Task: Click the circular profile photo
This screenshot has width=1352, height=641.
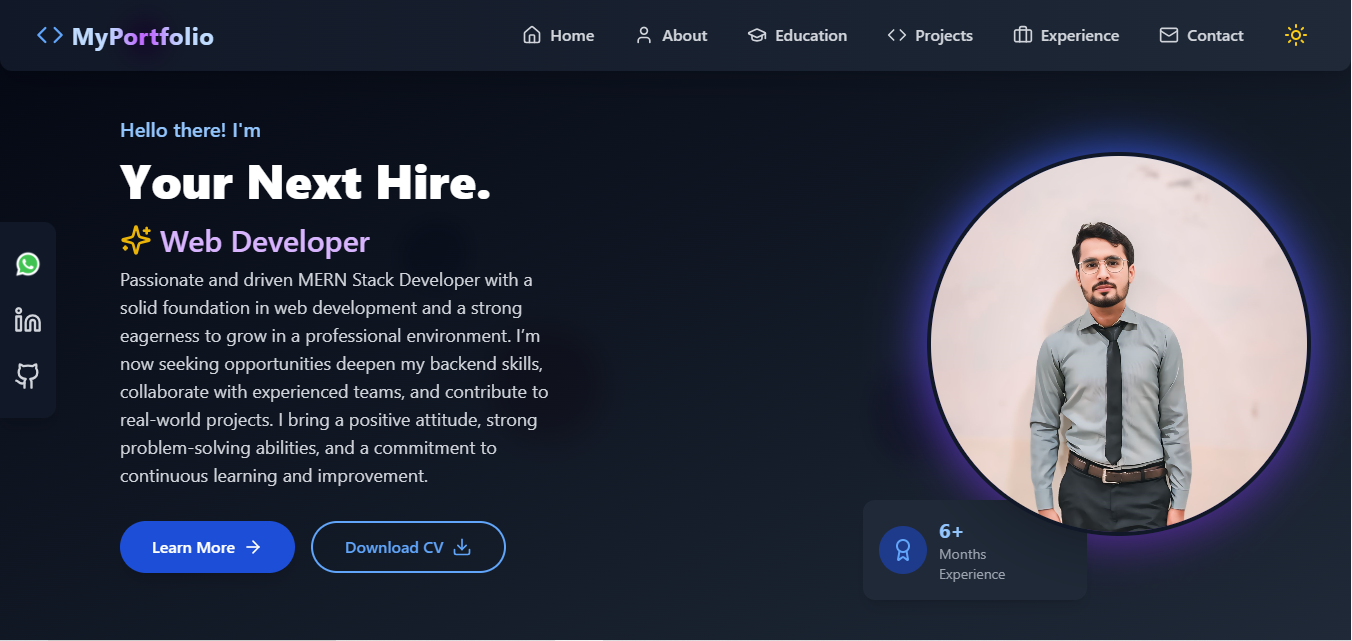Action: coord(1118,343)
